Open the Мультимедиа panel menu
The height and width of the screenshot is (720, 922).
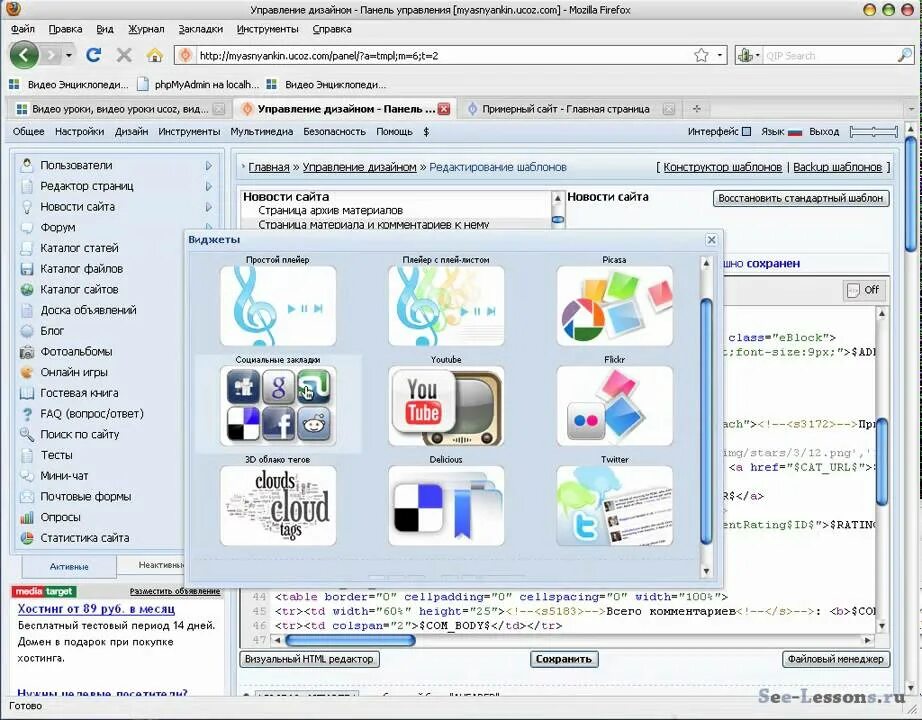click(x=262, y=132)
